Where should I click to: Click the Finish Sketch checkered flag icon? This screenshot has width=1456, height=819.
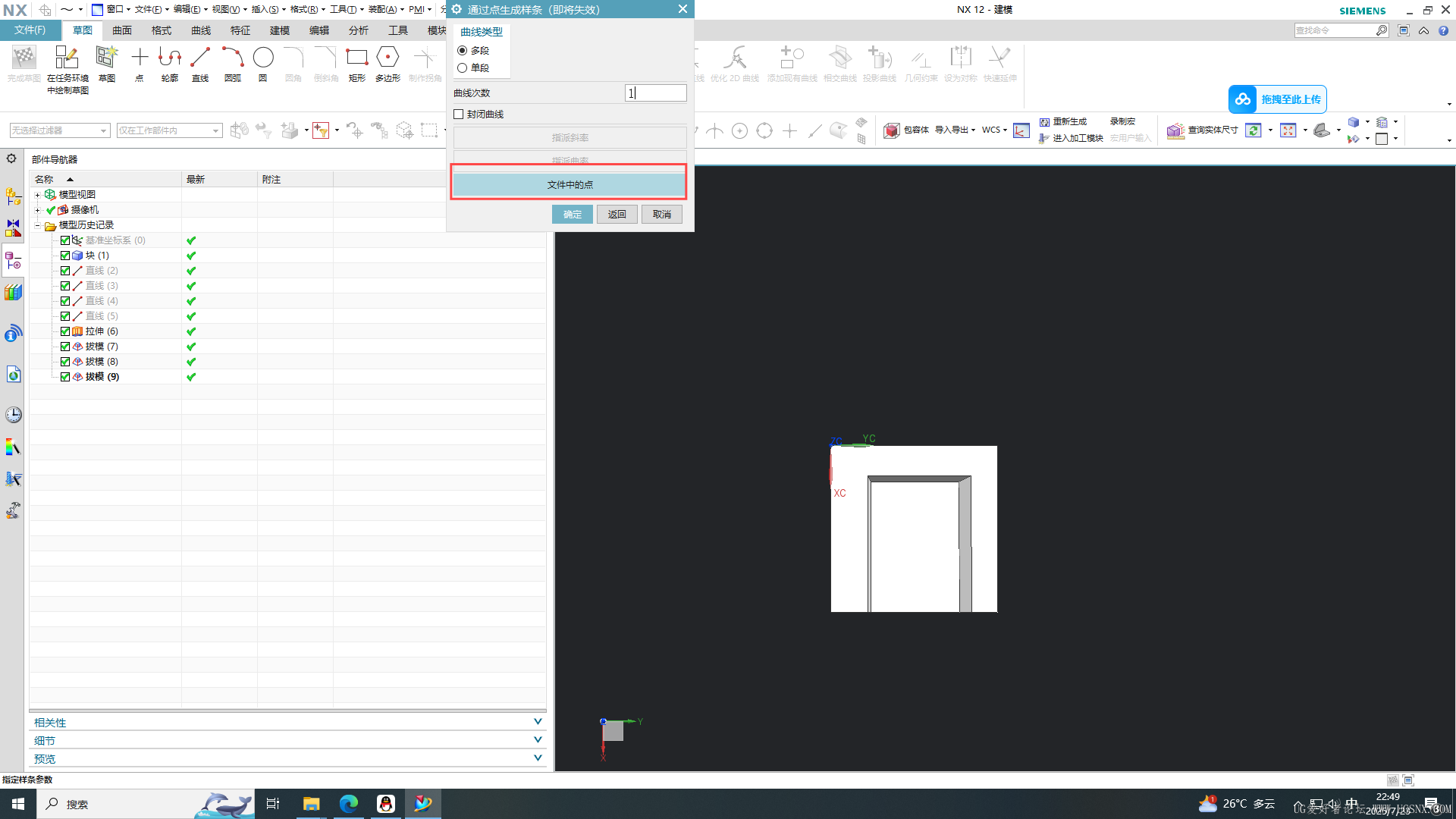pos(24,58)
